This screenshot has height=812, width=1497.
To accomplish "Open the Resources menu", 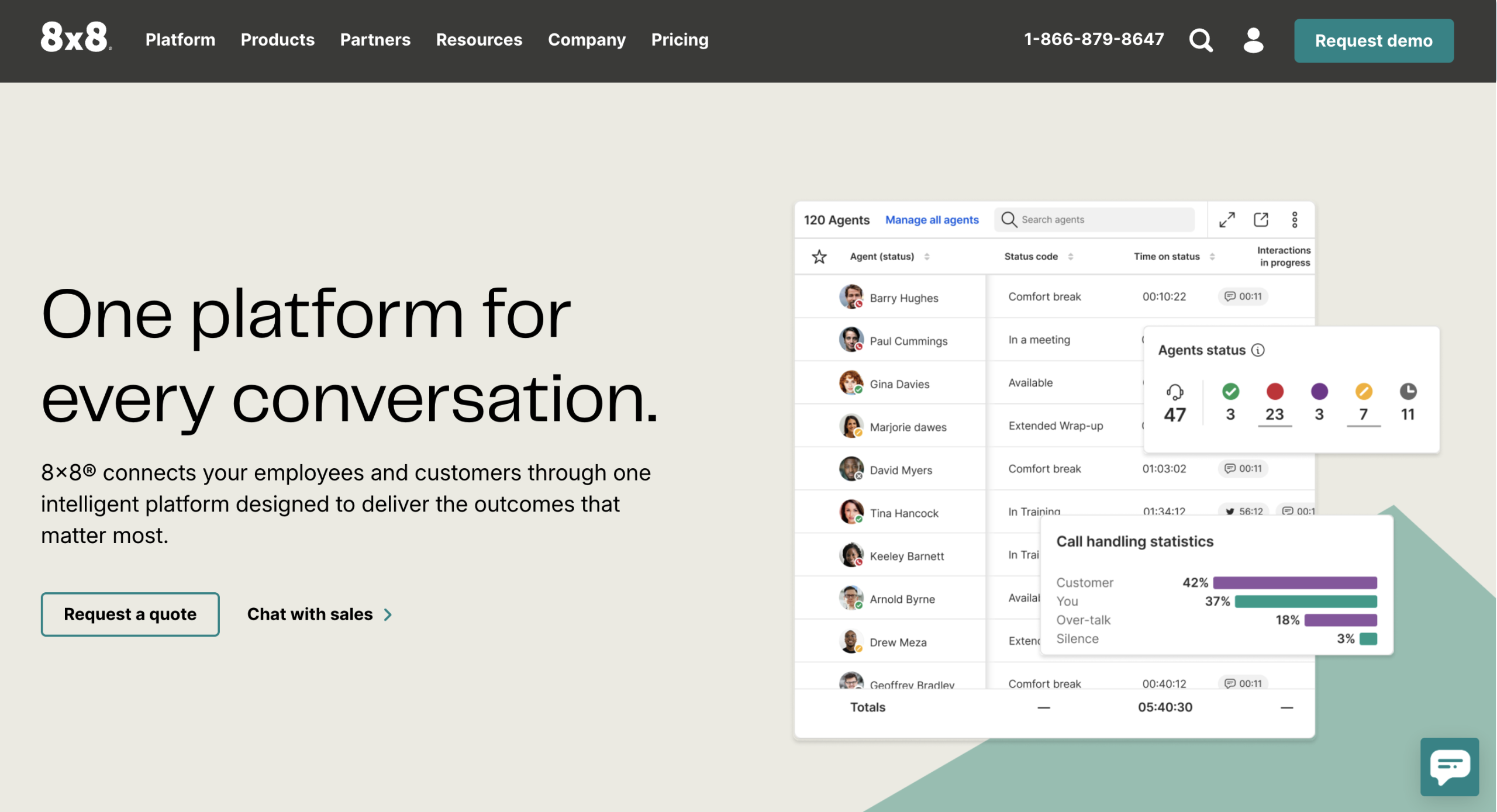I will [479, 40].
